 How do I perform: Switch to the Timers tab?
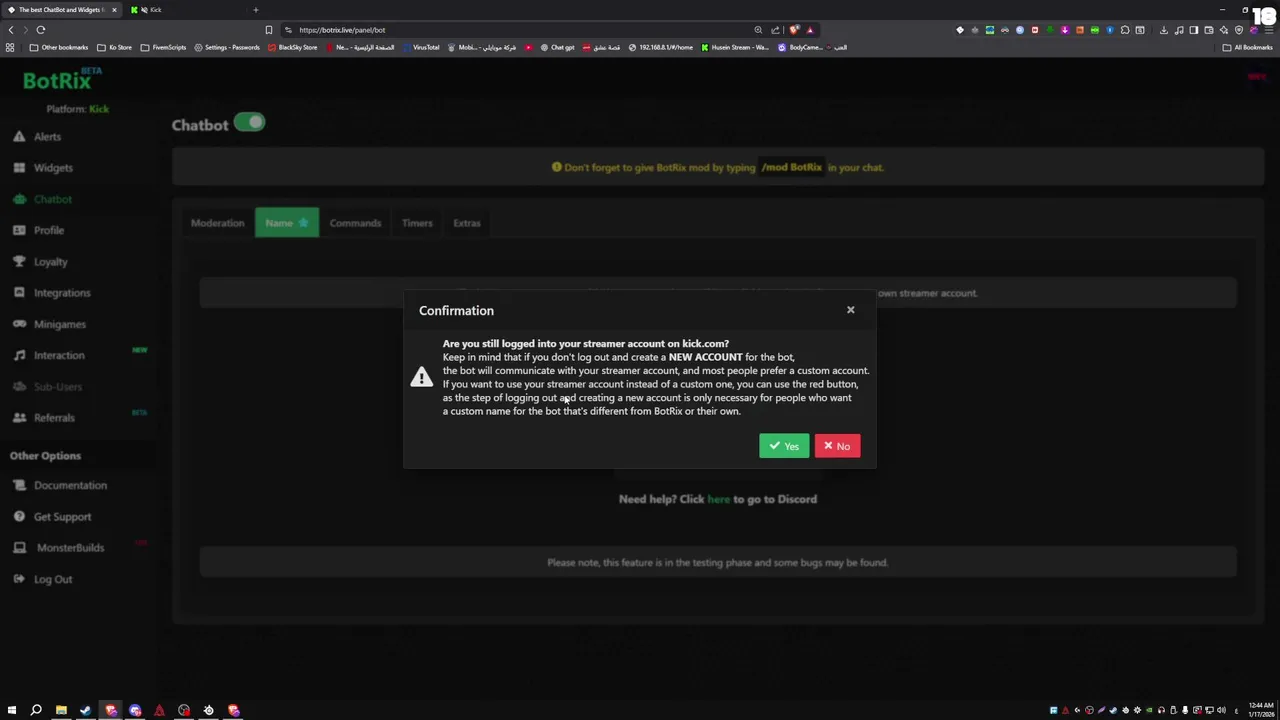pos(417,223)
